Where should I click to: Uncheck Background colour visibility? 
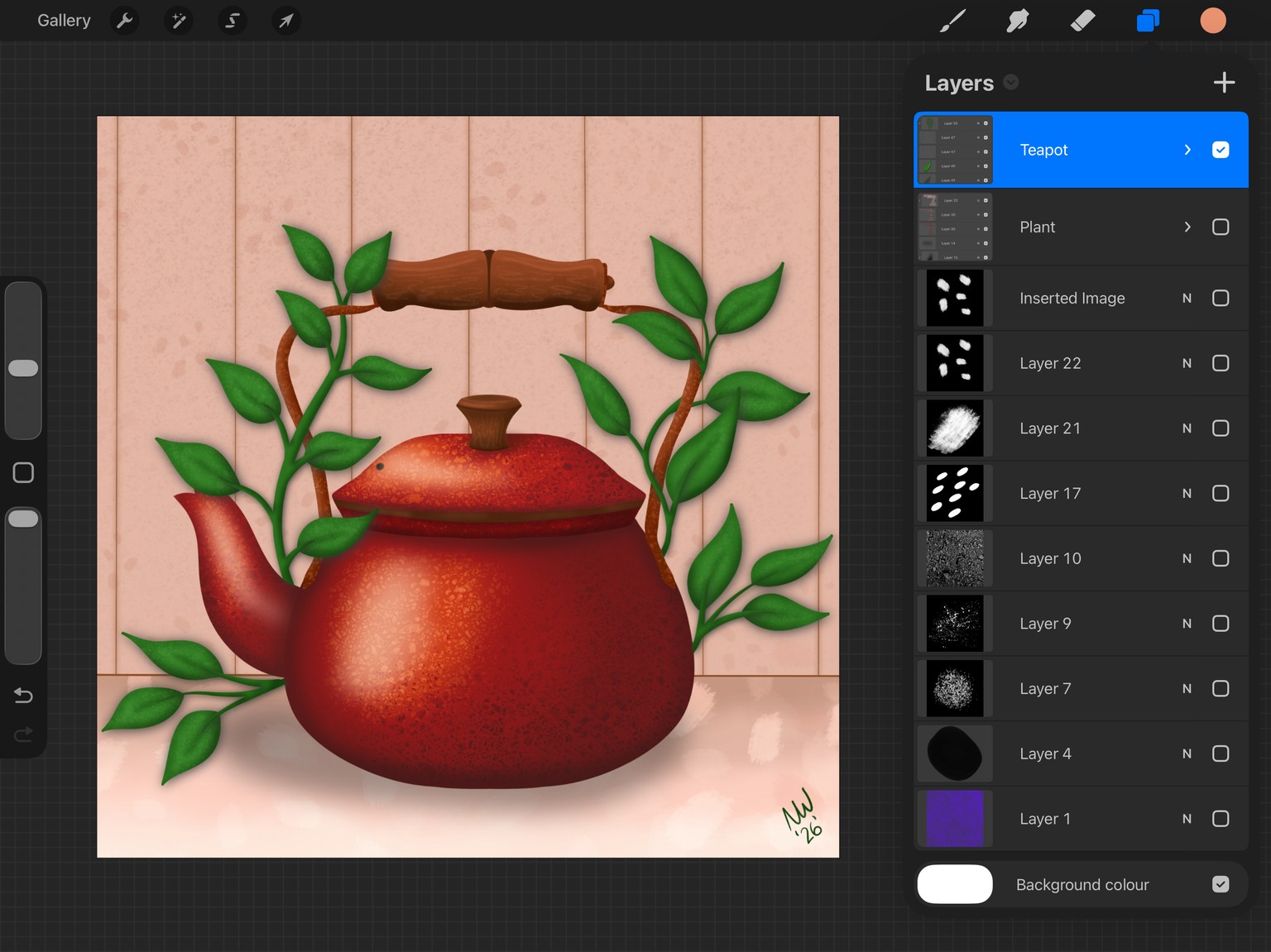click(1221, 884)
